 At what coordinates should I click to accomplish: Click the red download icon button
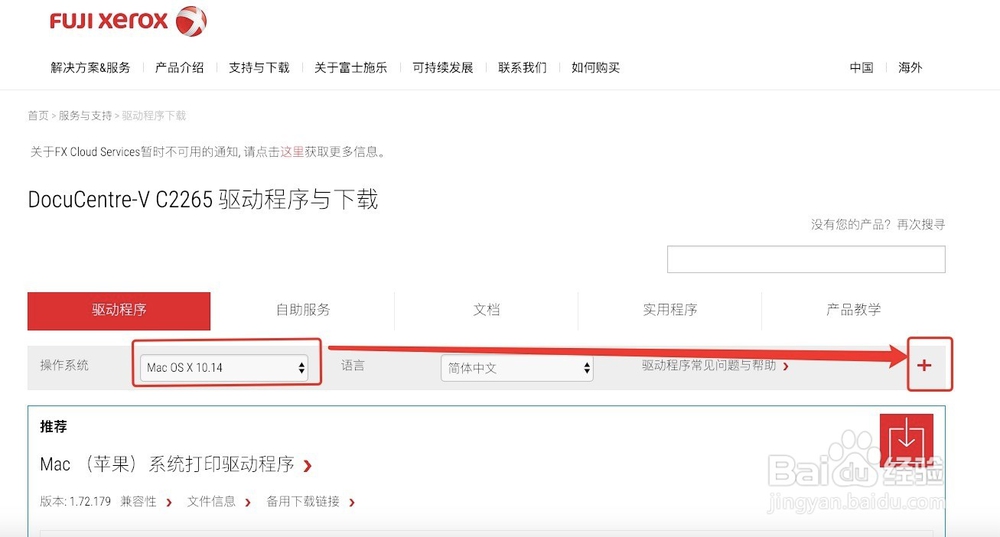pyautogui.click(x=906, y=440)
